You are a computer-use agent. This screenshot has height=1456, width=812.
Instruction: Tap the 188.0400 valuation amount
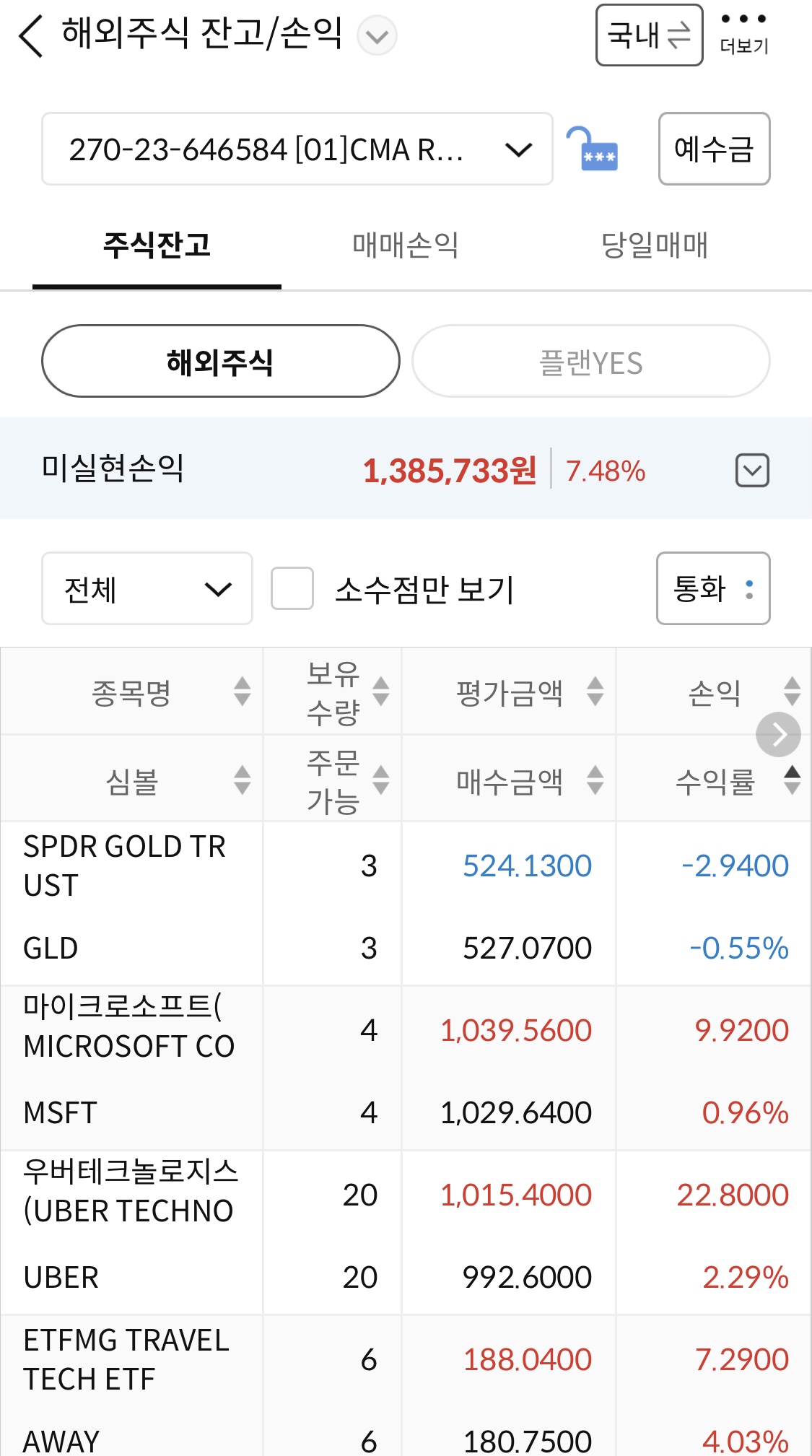tap(527, 1359)
